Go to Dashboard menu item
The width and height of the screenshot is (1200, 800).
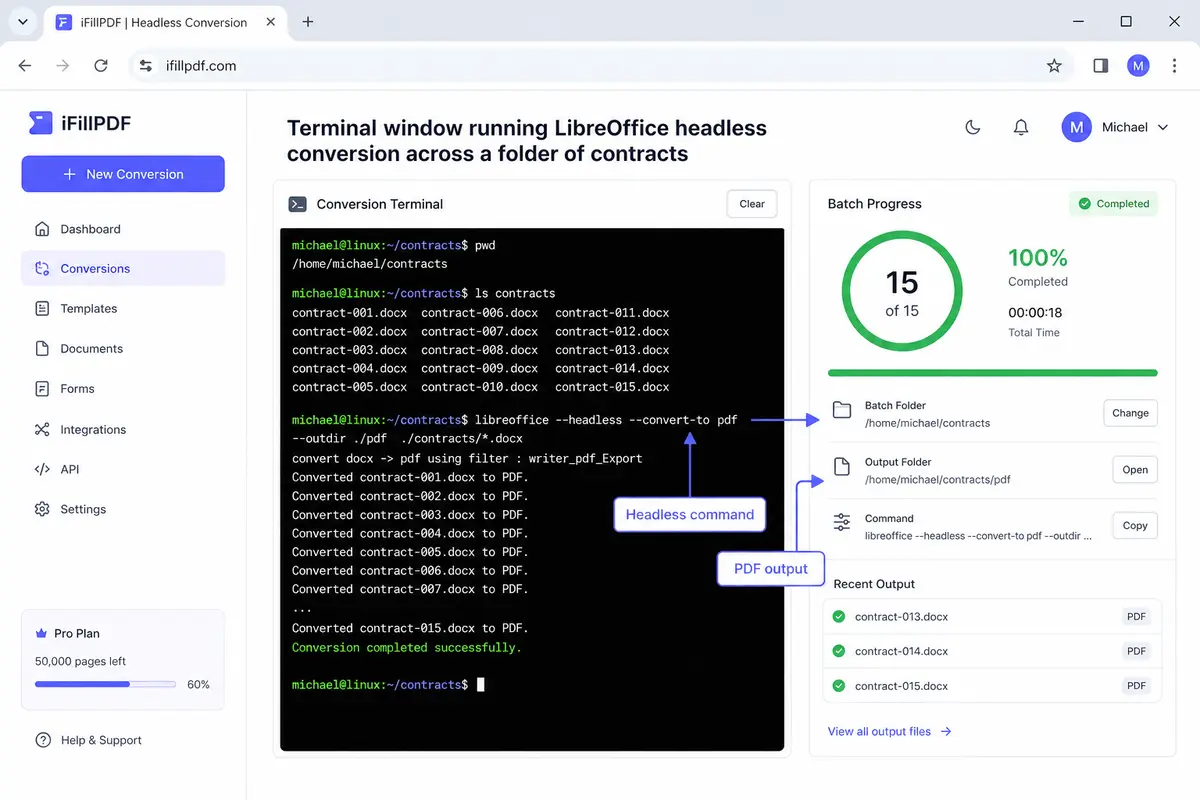coord(123,229)
